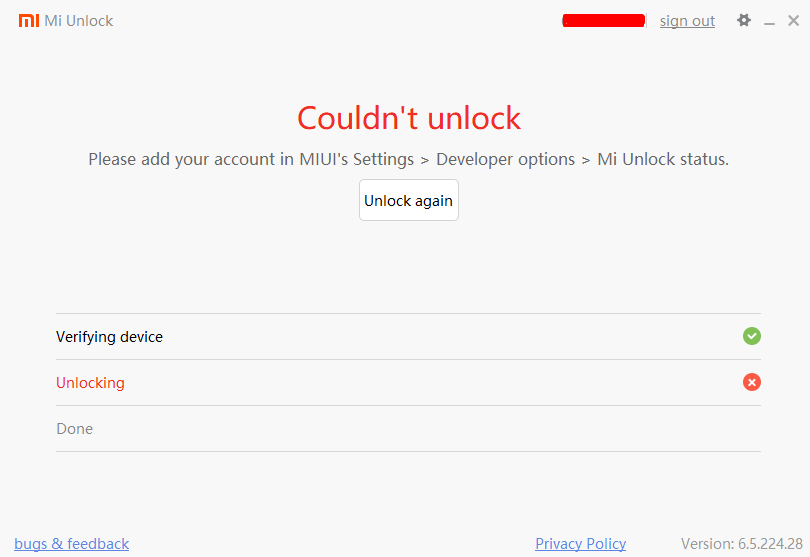Click the Developer options instruction text
Viewport: 810px width, 557px height.
click(505, 159)
